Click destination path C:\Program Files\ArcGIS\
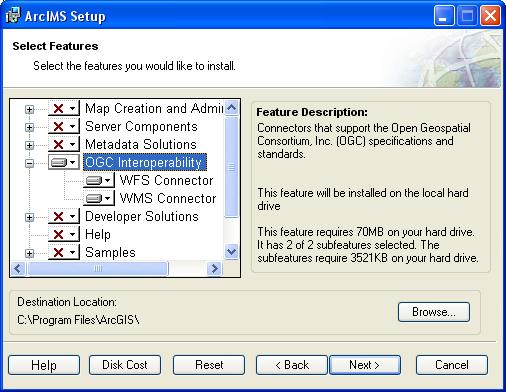506x392 pixels. click(78, 320)
